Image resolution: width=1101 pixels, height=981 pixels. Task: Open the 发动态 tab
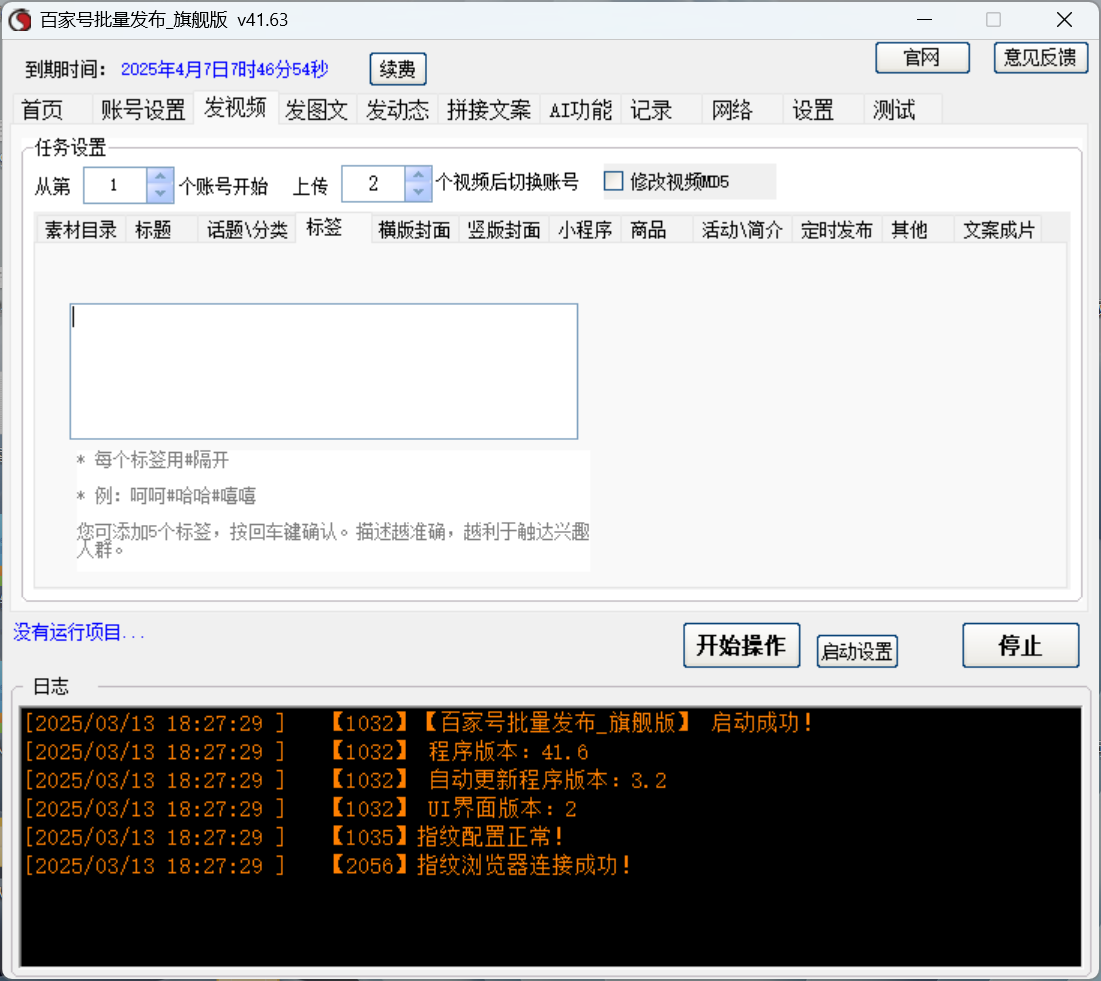click(x=397, y=110)
